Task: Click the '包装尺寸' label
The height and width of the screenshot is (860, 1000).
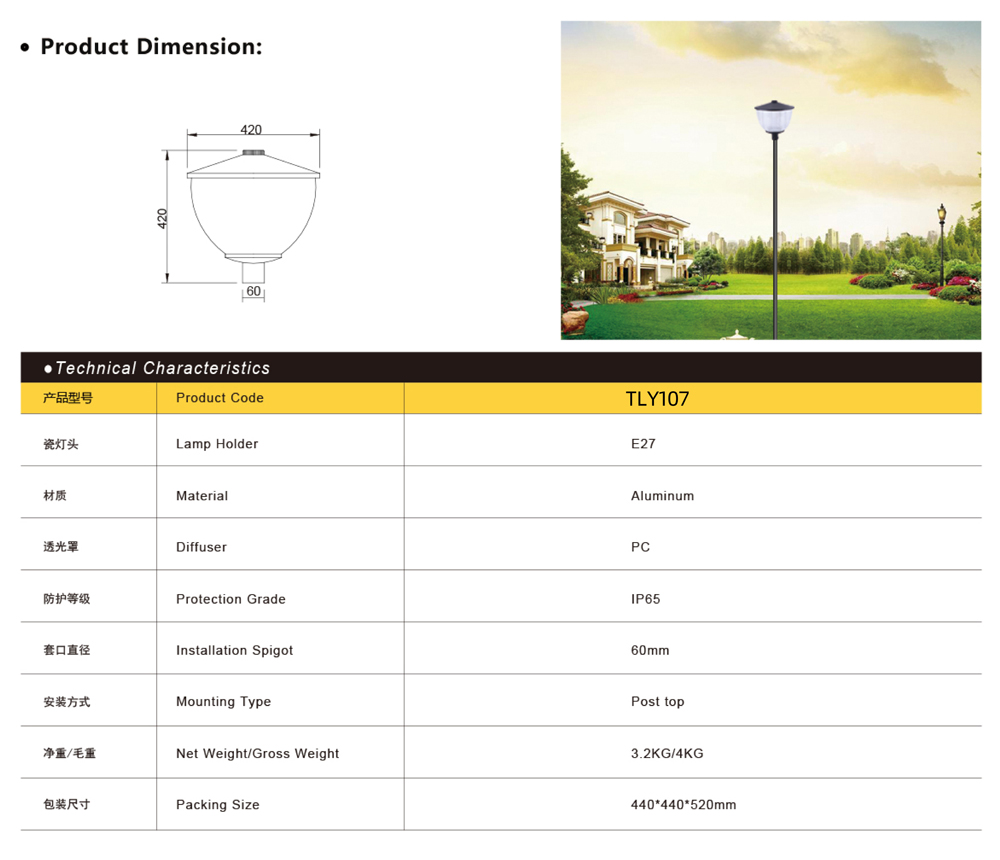Action: (66, 804)
